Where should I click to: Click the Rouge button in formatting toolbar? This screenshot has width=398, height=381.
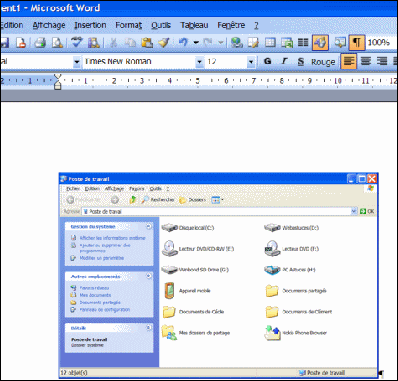pos(323,62)
